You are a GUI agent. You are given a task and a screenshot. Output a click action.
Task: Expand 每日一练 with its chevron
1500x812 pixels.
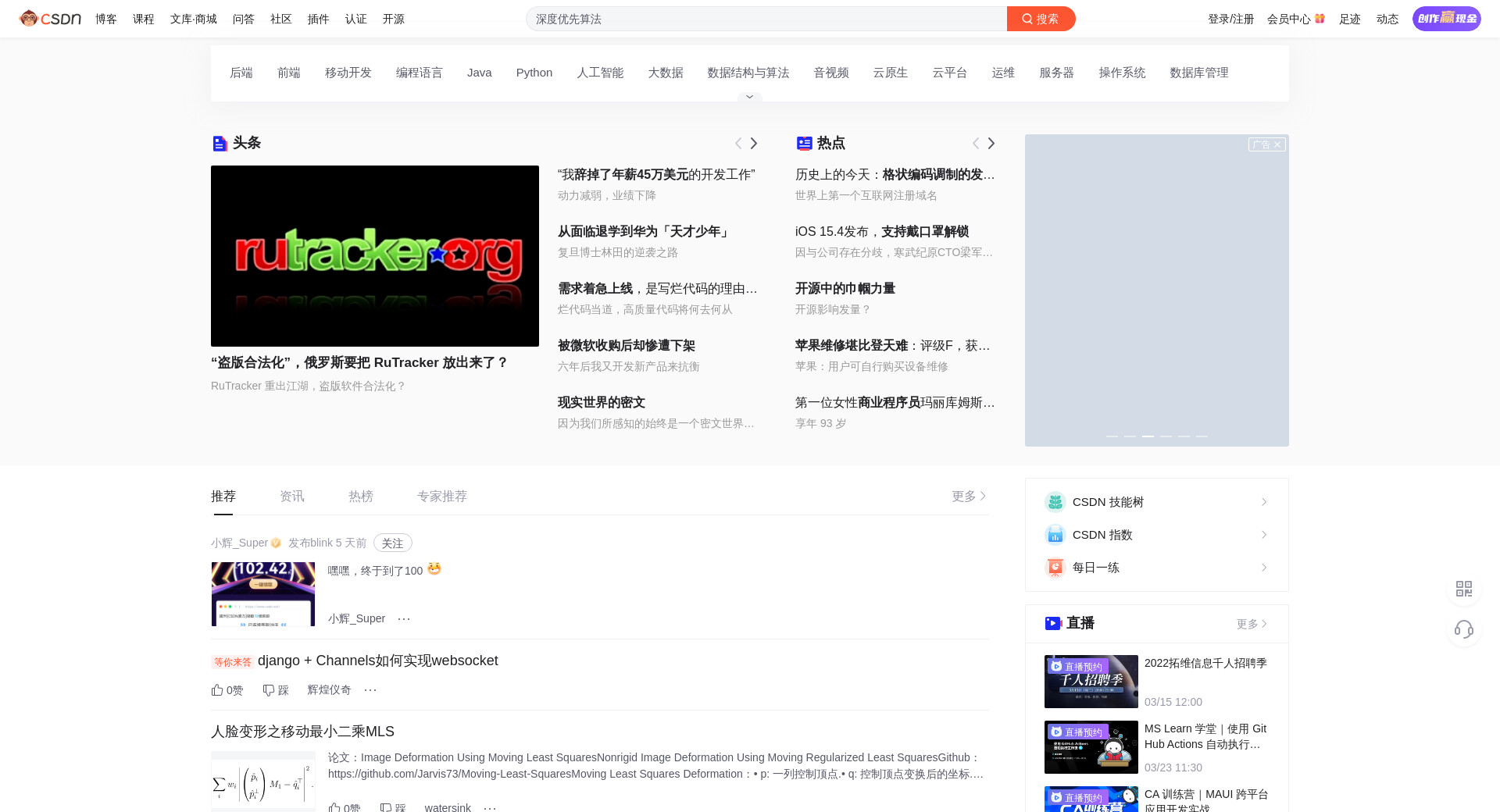1264,568
